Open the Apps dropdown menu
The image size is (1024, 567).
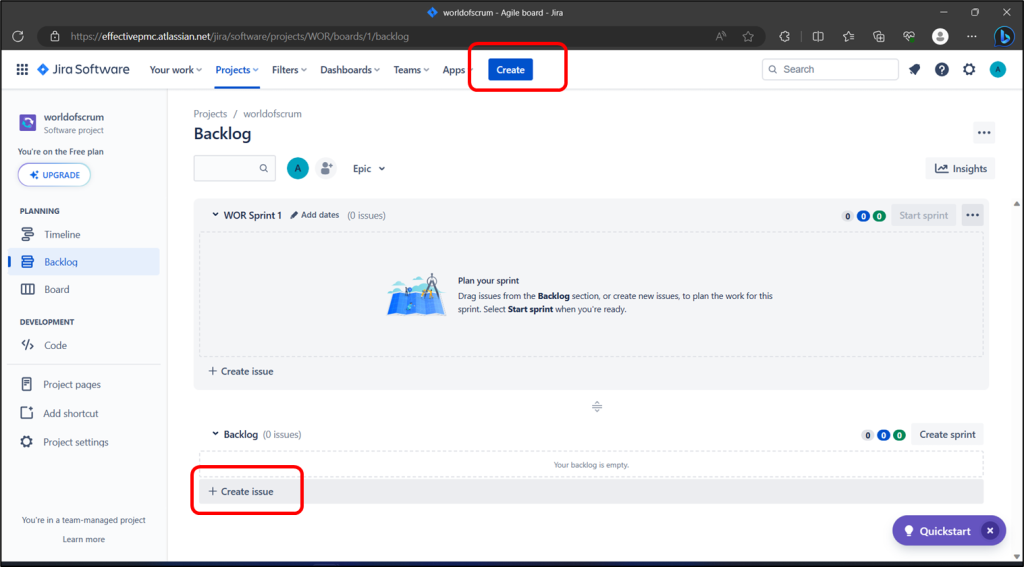click(458, 70)
